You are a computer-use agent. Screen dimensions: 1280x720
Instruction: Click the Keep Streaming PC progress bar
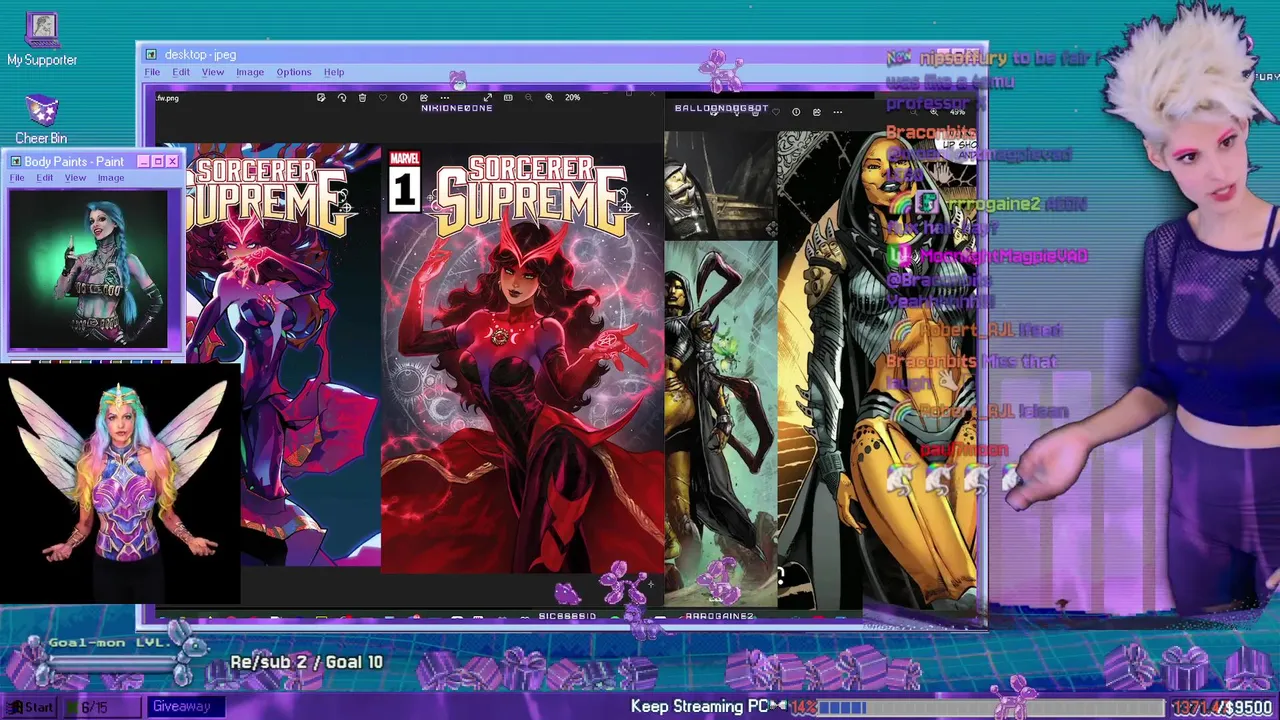point(992,707)
